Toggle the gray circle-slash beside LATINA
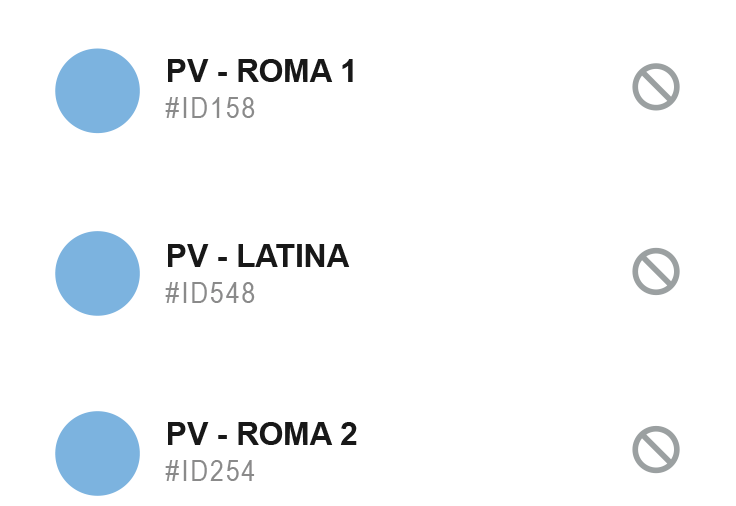This screenshot has width=736, height=506. [656, 271]
